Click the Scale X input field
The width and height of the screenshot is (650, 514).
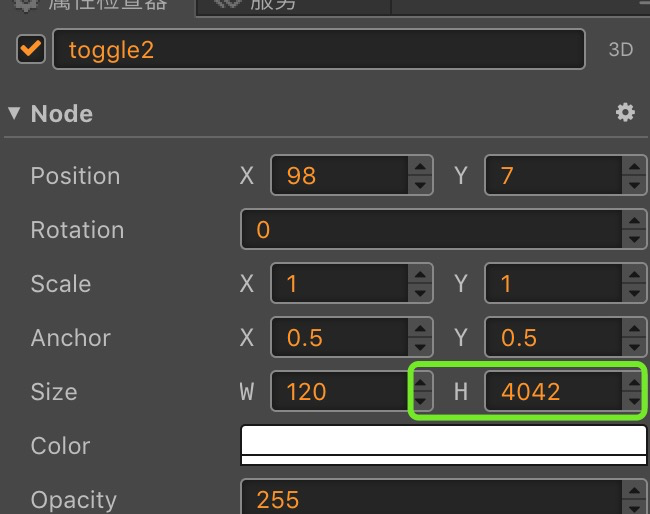[340, 284]
